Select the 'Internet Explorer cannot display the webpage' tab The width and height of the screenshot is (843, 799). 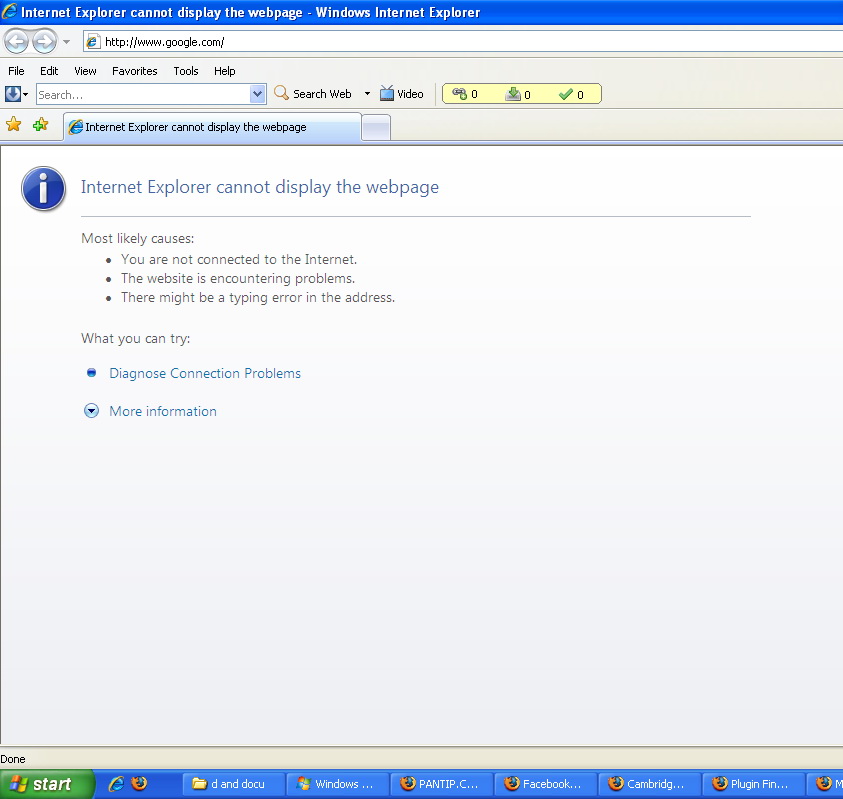click(212, 127)
